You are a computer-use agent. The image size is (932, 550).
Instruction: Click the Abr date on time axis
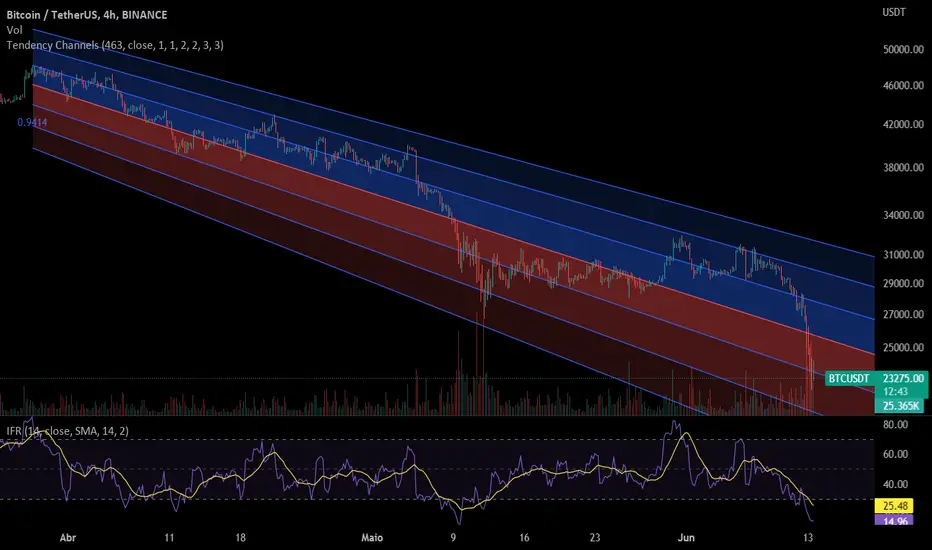[68, 538]
